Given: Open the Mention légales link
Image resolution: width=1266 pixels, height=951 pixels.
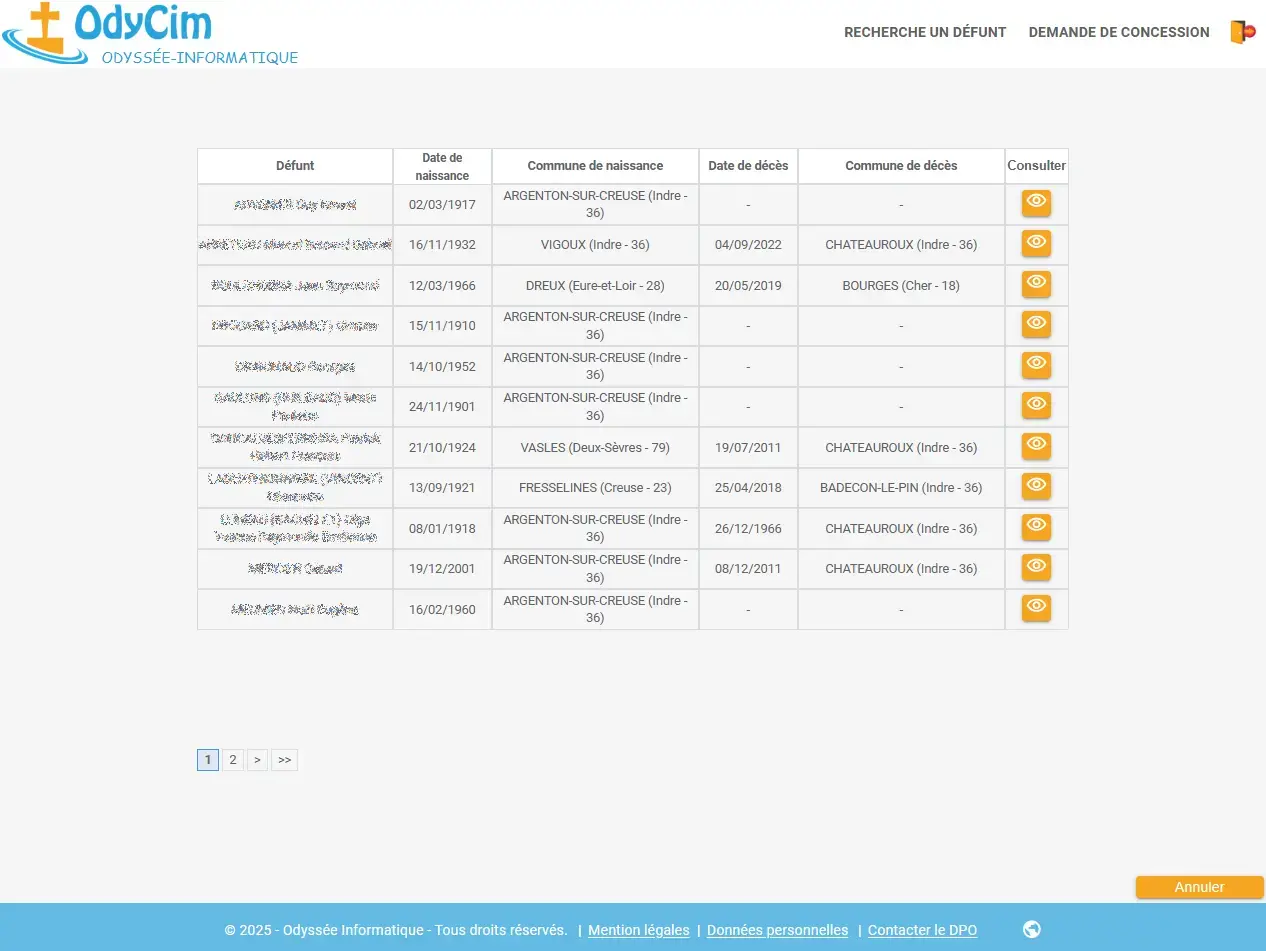Looking at the screenshot, I should (638, 930).
